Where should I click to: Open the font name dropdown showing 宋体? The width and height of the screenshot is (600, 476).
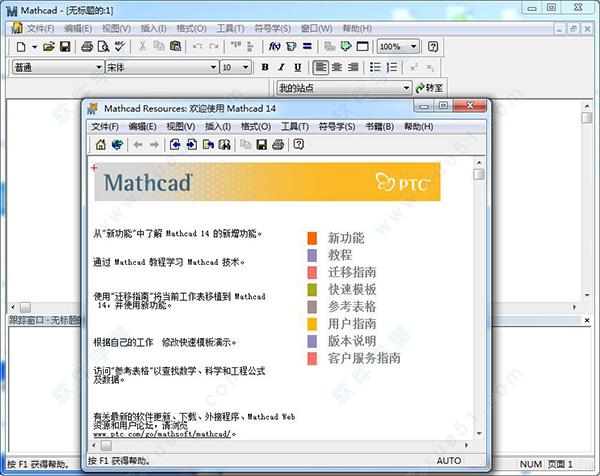213,68
